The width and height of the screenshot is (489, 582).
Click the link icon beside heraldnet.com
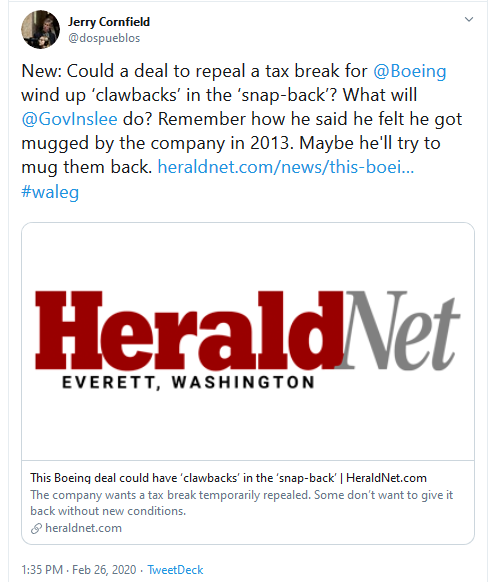(x=36, y=528)
